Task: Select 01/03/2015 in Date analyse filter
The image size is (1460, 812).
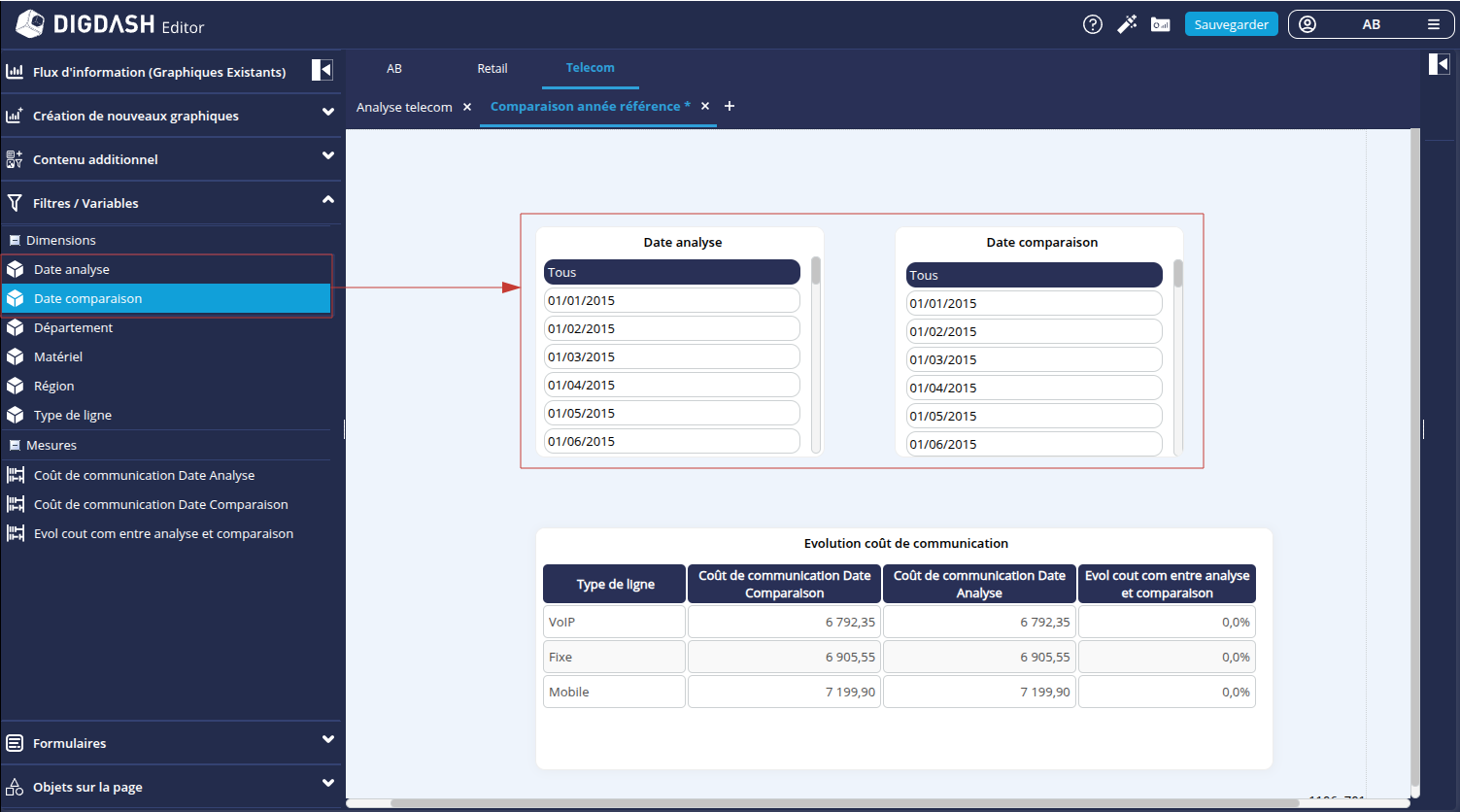Action: click(x=671, y=357)
